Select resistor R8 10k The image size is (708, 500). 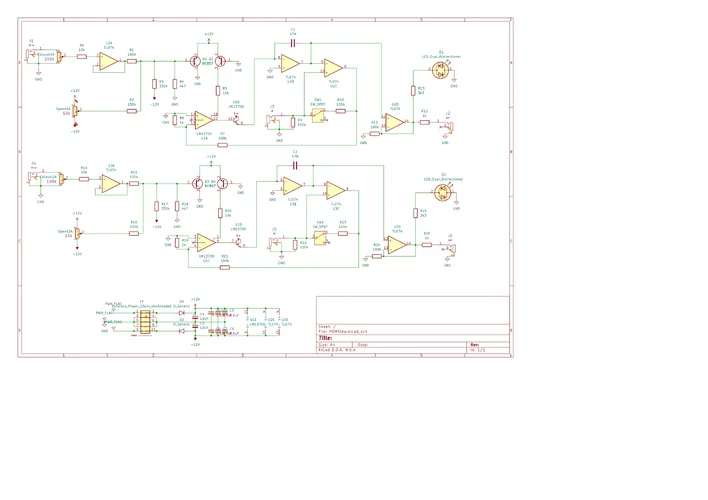[82, 56]
